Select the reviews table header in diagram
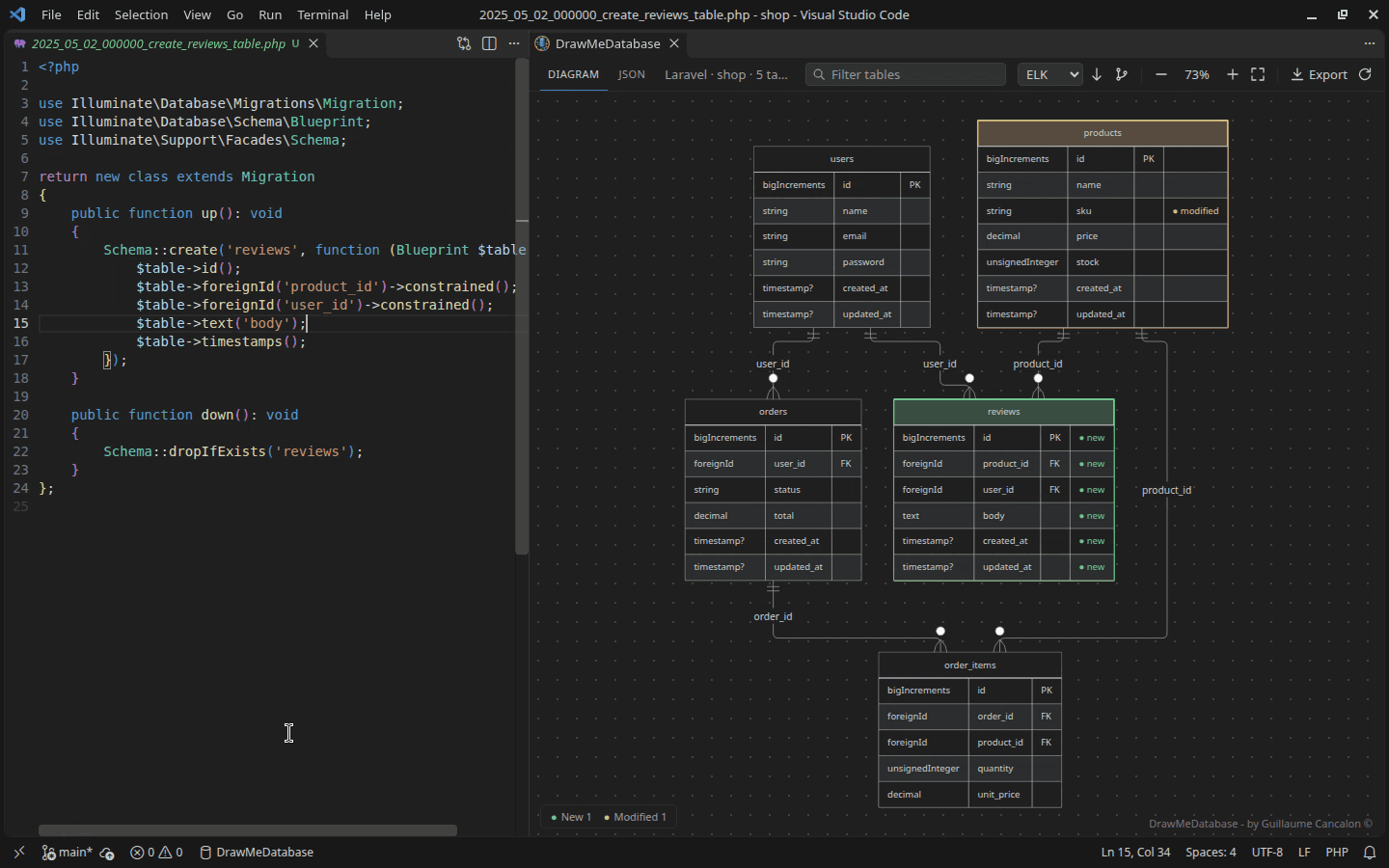The image size is (1389, 868). coord(1003,412)
